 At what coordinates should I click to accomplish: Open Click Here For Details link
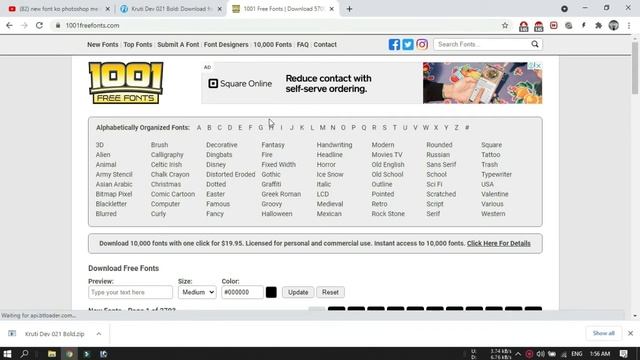498,243
